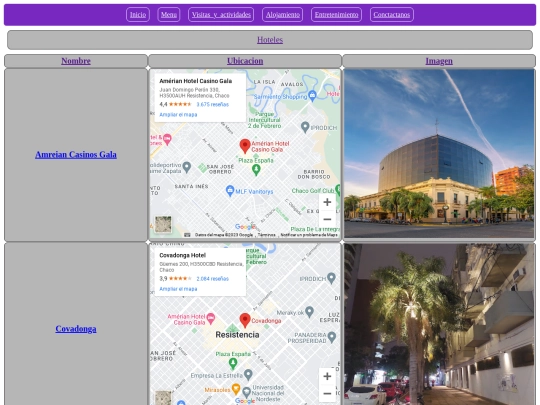Click the Mirasoles restaurant marker
The height and width of the screenshot is (405, 540).
click(x=236, y=389)
